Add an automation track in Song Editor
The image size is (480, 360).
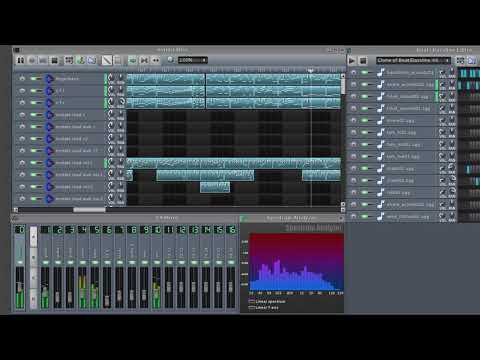[92, 60]
